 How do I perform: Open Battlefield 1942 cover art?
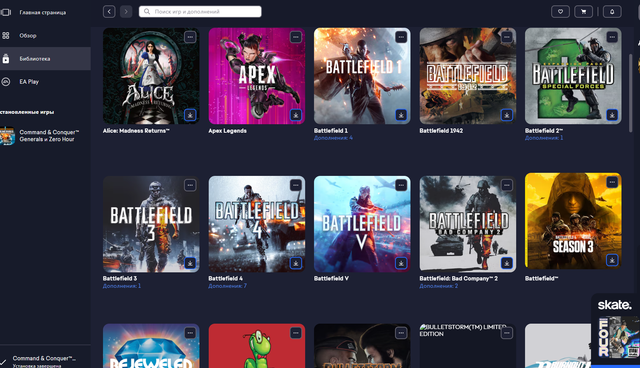(468, 76)
